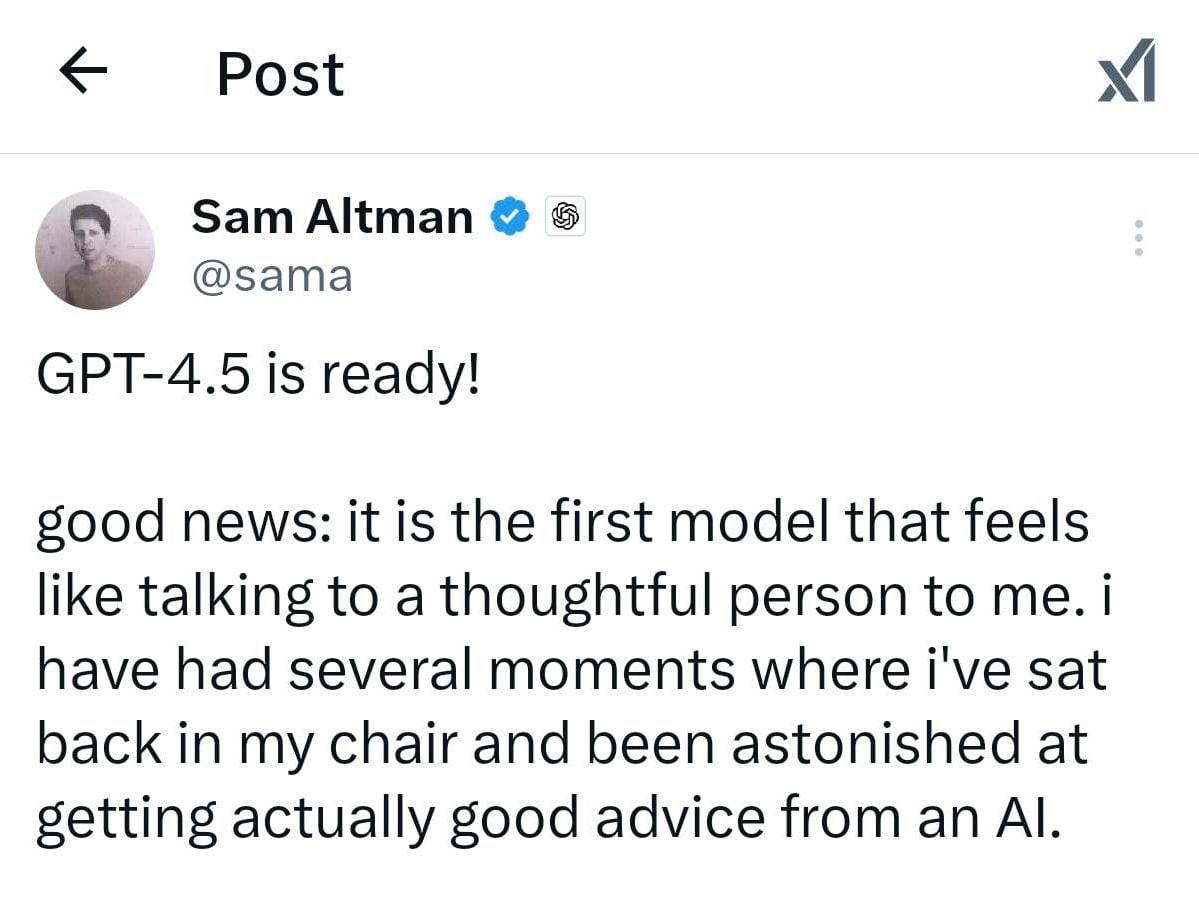Click the OpenAI affiliation badge
The image size is (1199, 900).
coord(565,216)
